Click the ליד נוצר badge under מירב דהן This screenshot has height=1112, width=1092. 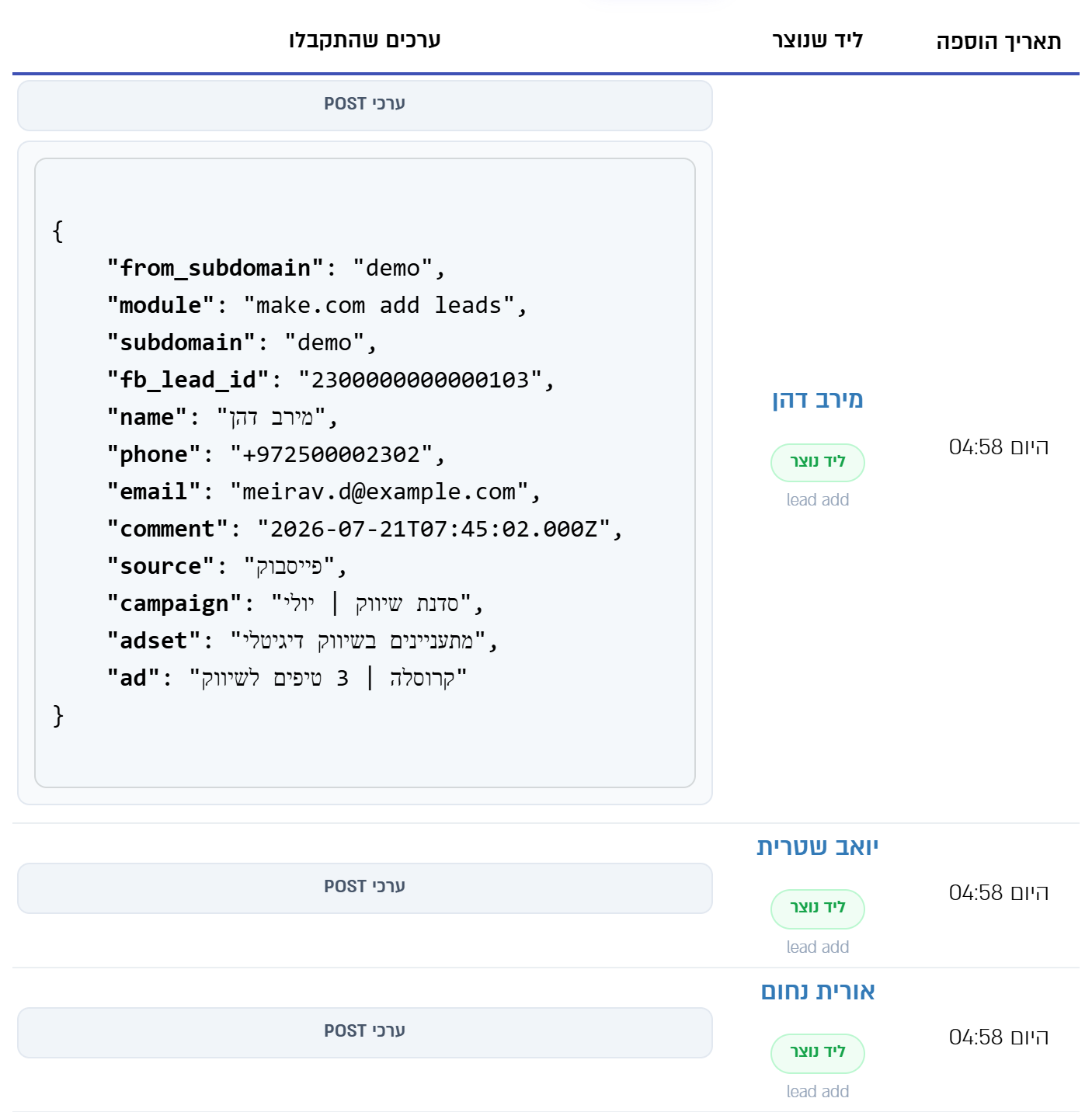point(818,463)
